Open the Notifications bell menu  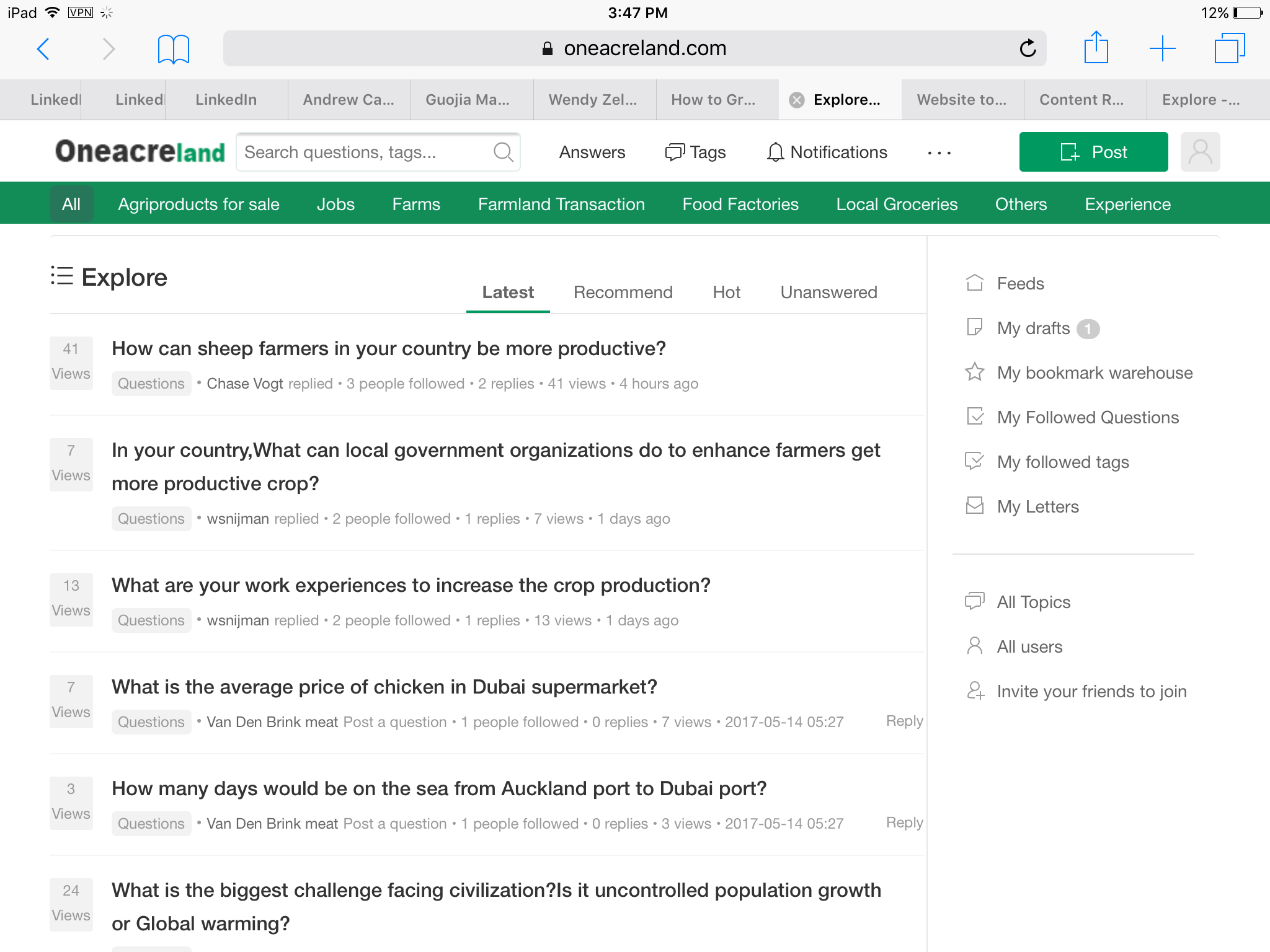pos(827,152)
